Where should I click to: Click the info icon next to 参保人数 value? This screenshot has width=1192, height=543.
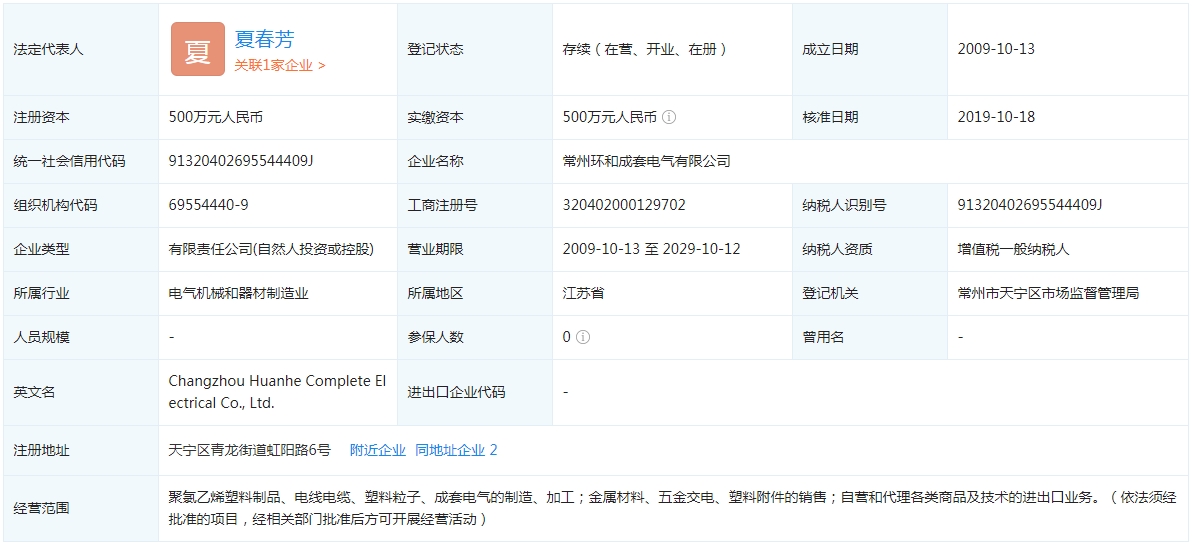pos(583,337)
